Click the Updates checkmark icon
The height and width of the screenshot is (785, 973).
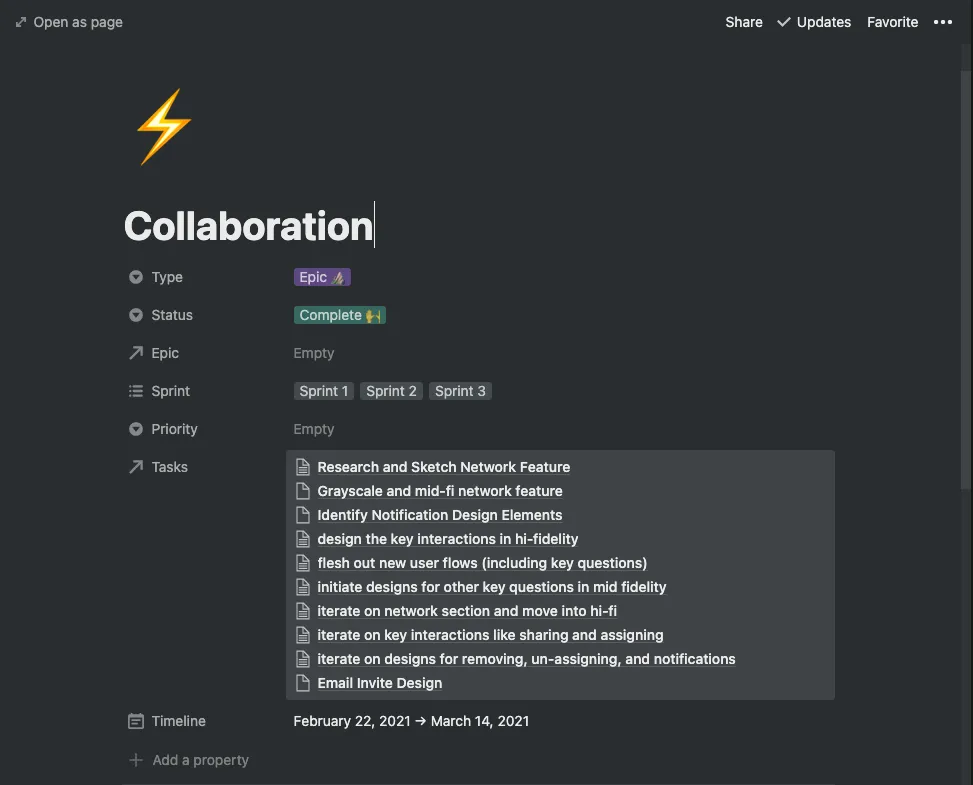pyautogui.click(x=784, y=22)
